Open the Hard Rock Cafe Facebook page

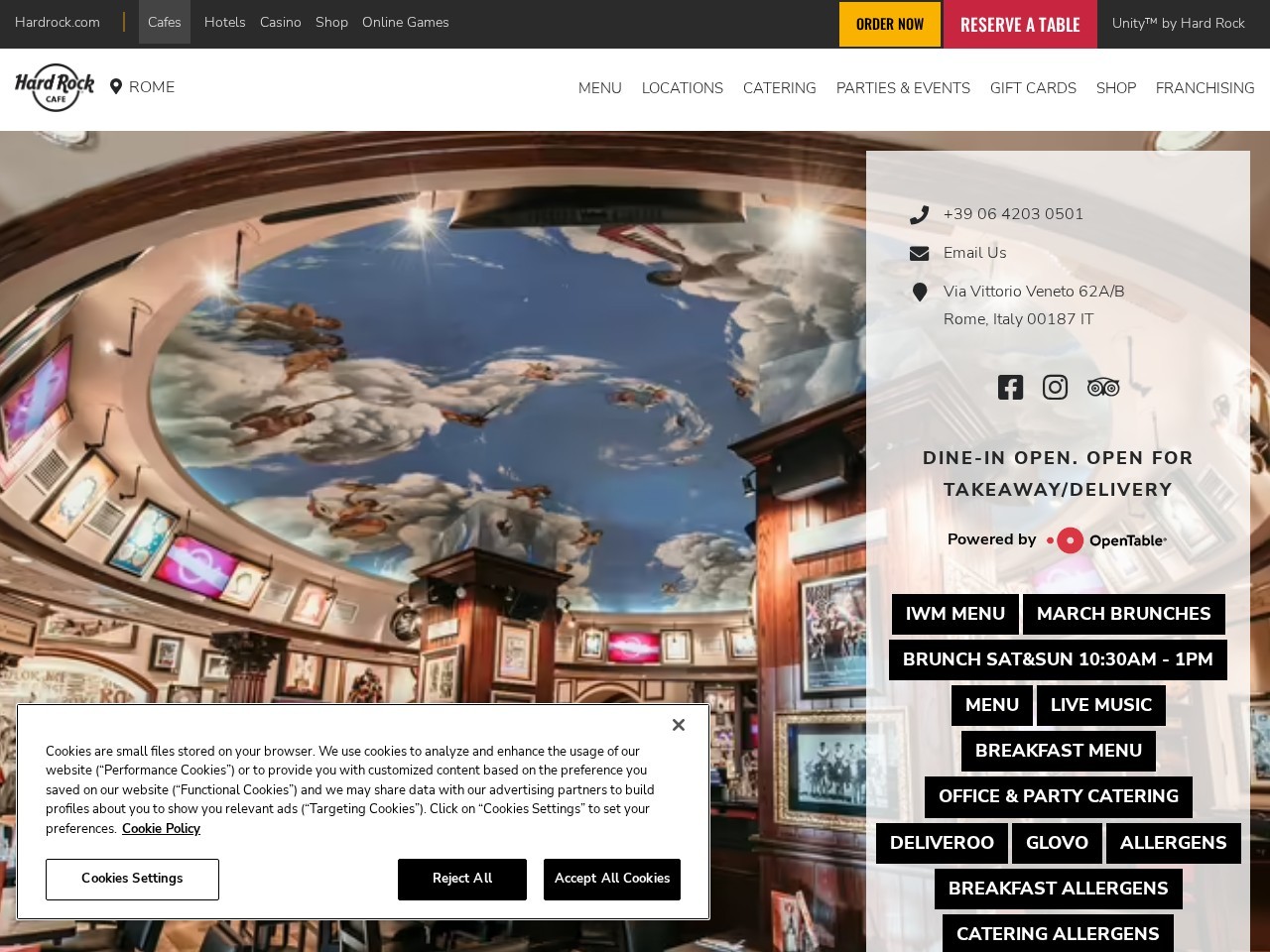point(1010,387)
